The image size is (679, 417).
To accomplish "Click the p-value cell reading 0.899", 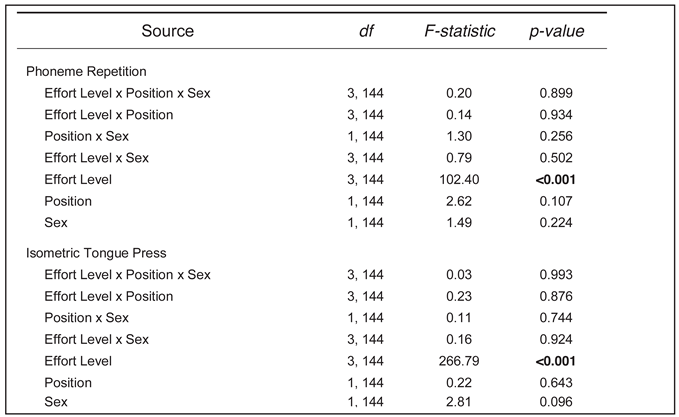I will 557,93.
